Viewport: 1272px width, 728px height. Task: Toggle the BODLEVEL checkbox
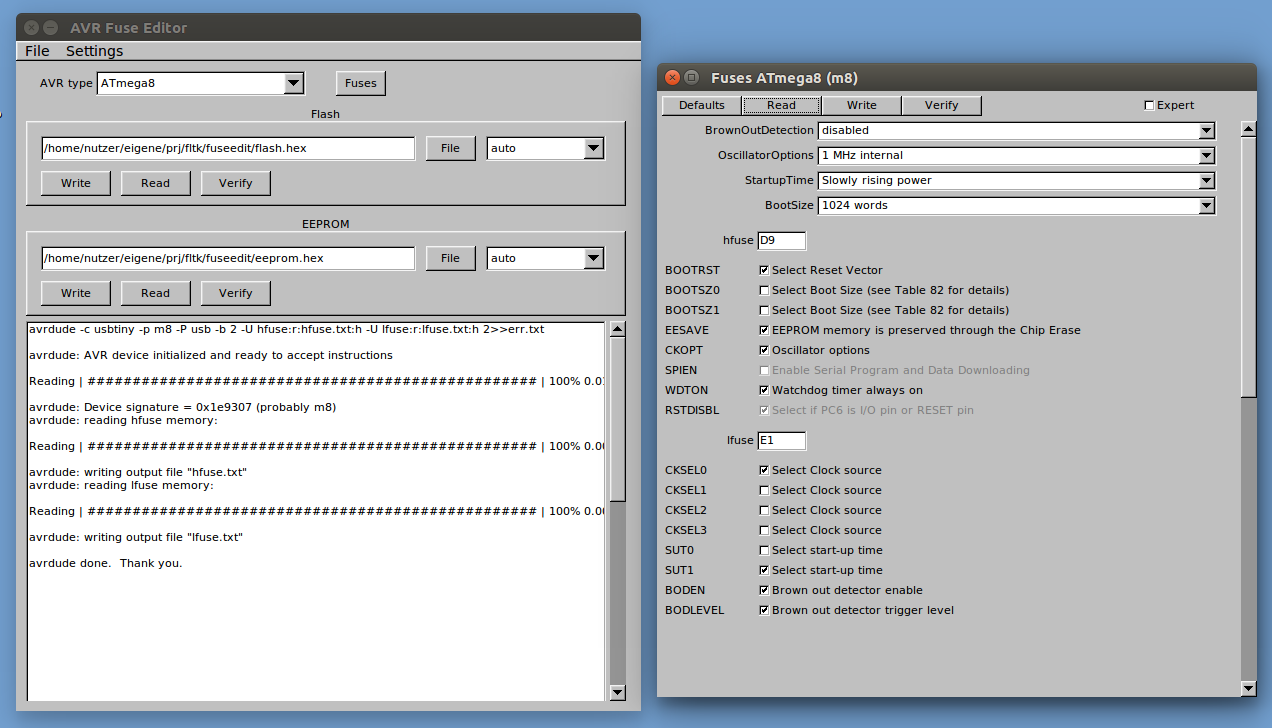pyautogui.click(x=764, y=610)
